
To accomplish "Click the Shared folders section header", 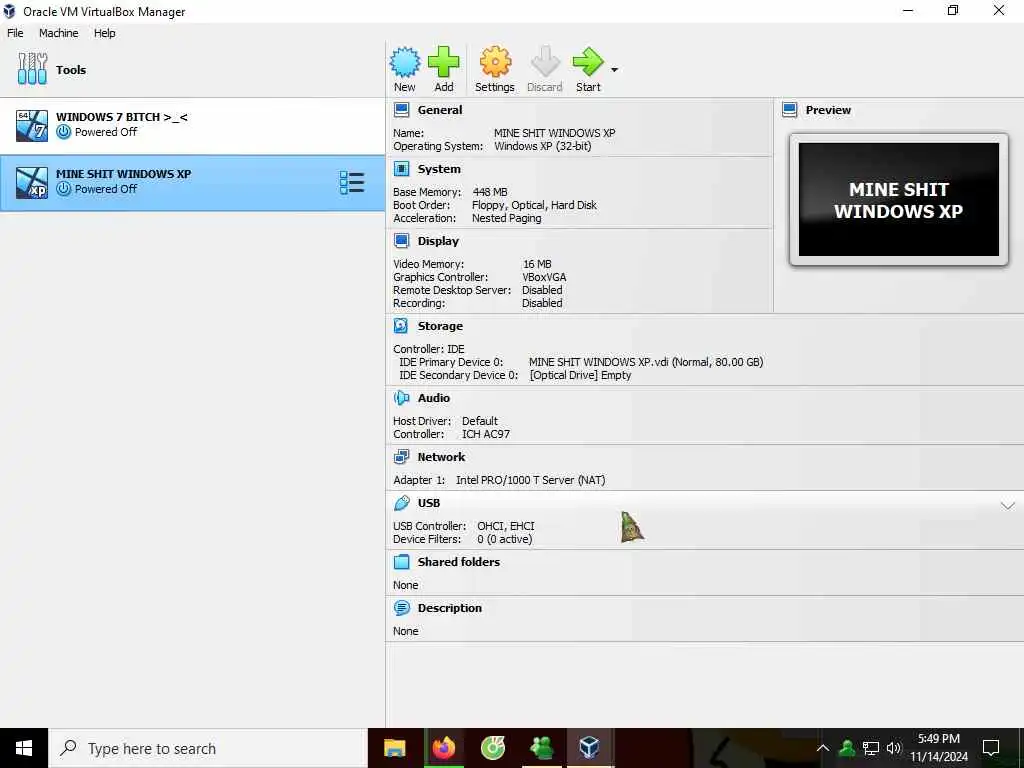I will coord(458,562).
